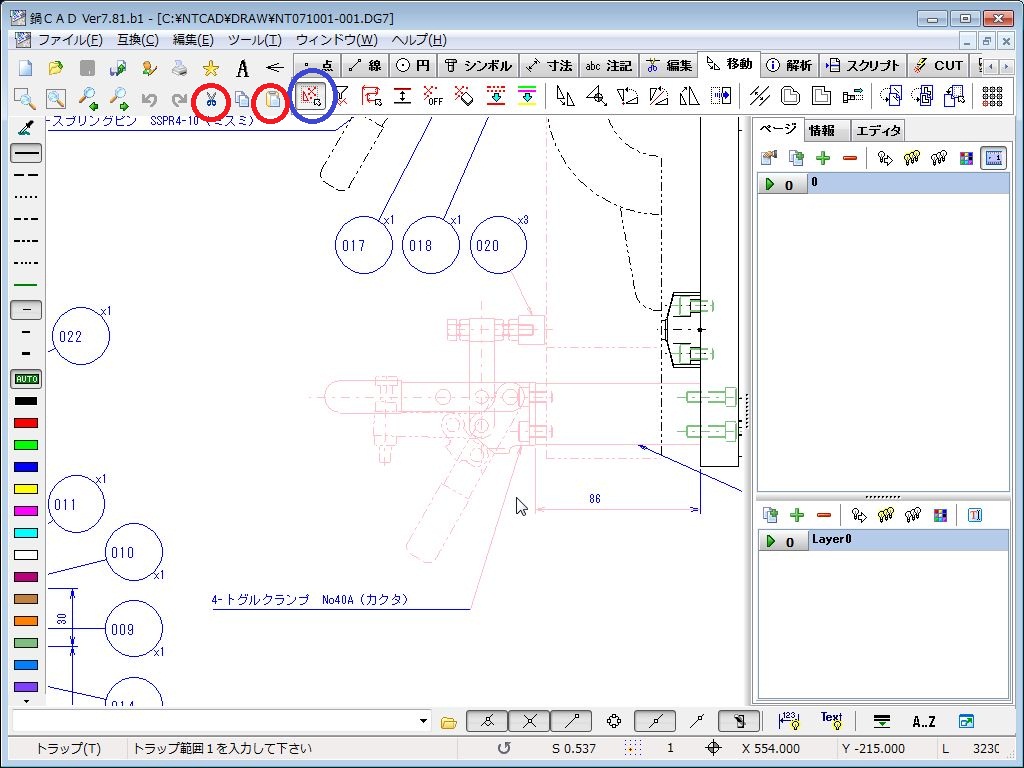The image size is (1024, 768).
Task: Pick the yellow color swatch
Action: (x=26, y=489)
